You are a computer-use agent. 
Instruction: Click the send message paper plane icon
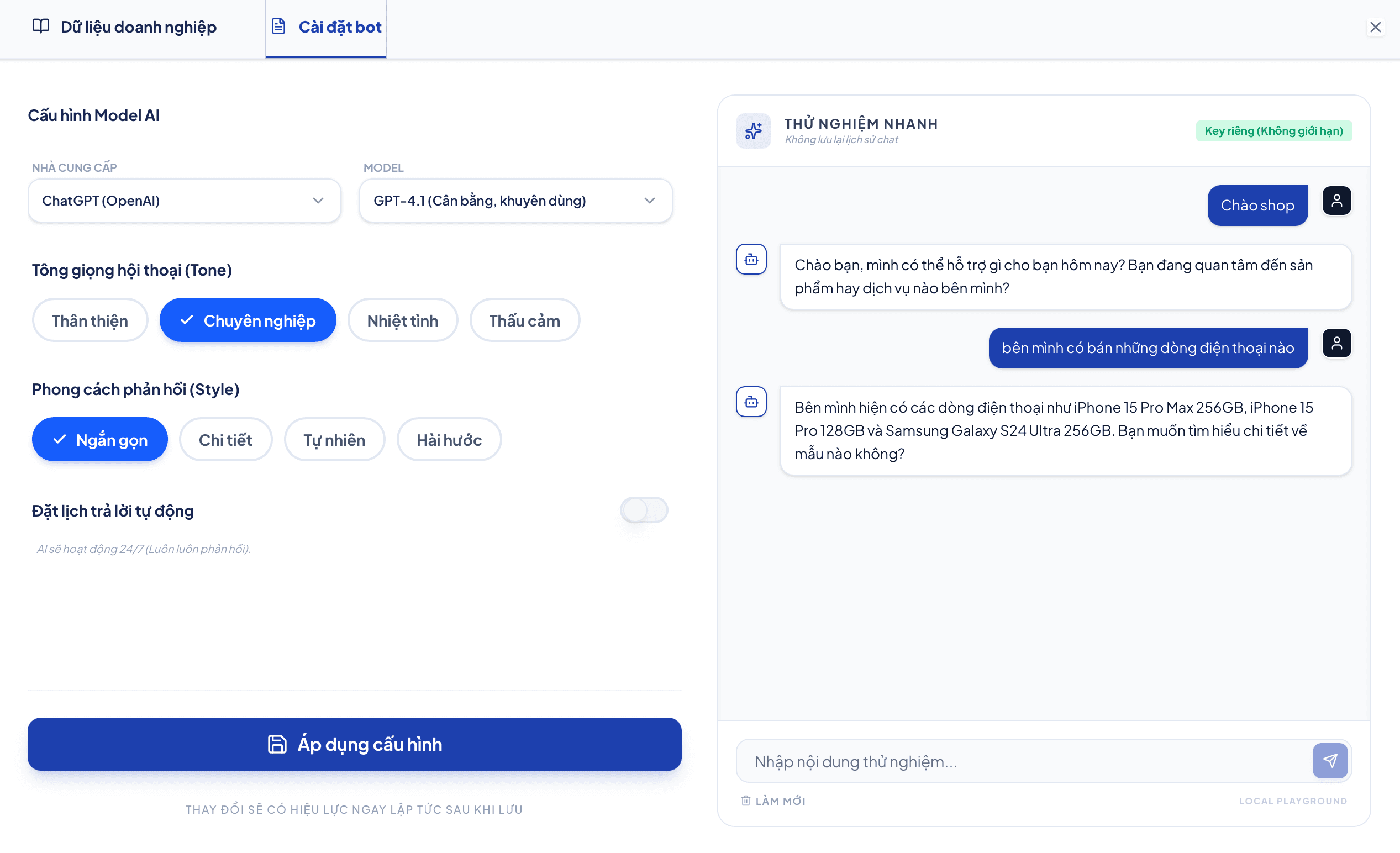pos(1329,760)
